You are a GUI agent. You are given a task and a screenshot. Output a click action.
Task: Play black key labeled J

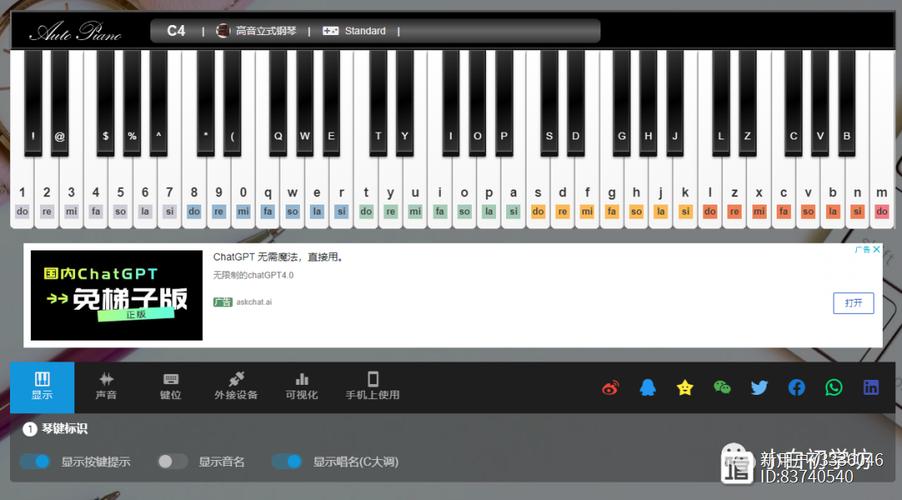(x=675, y=104)
